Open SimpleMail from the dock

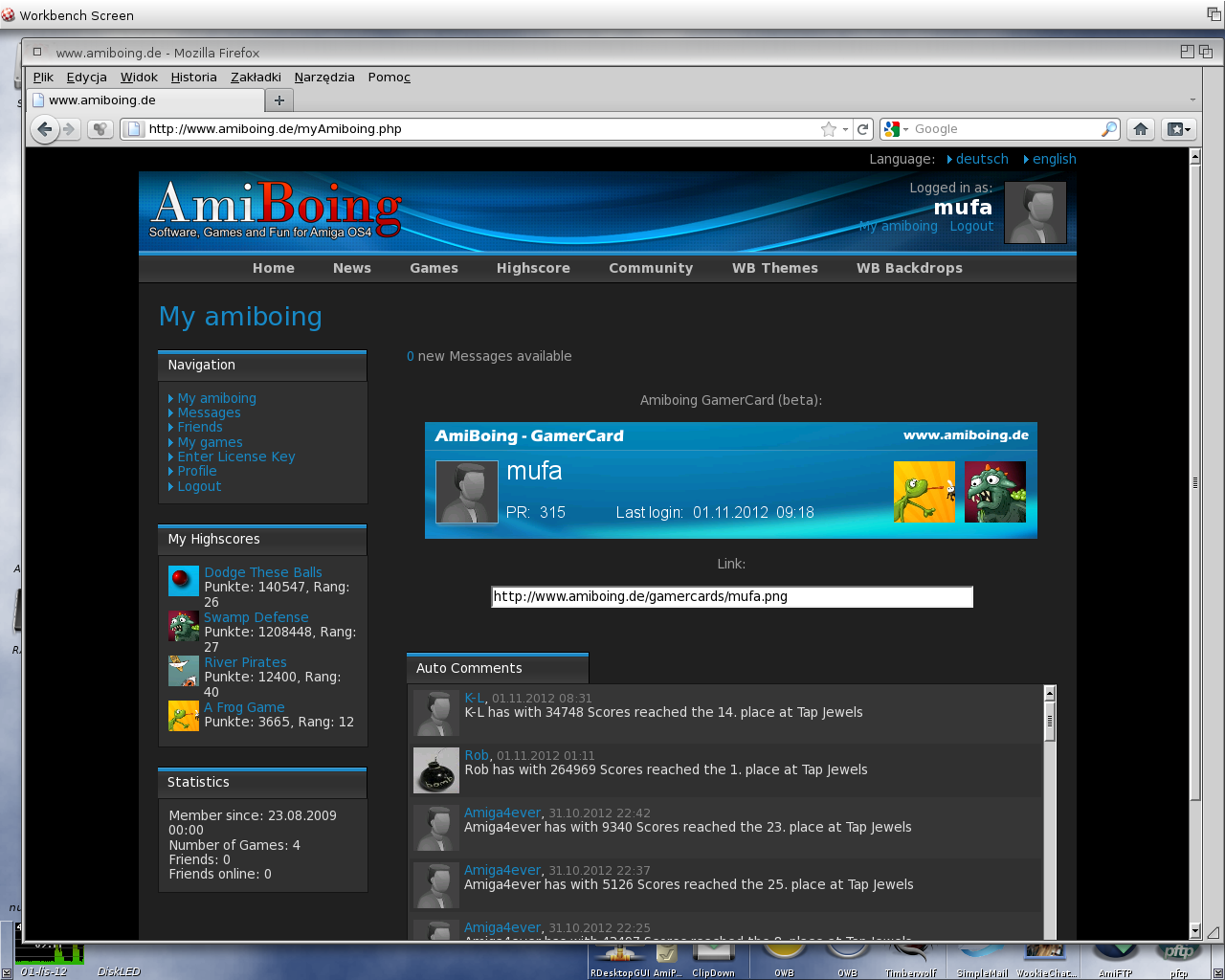[x=982, y=960]
